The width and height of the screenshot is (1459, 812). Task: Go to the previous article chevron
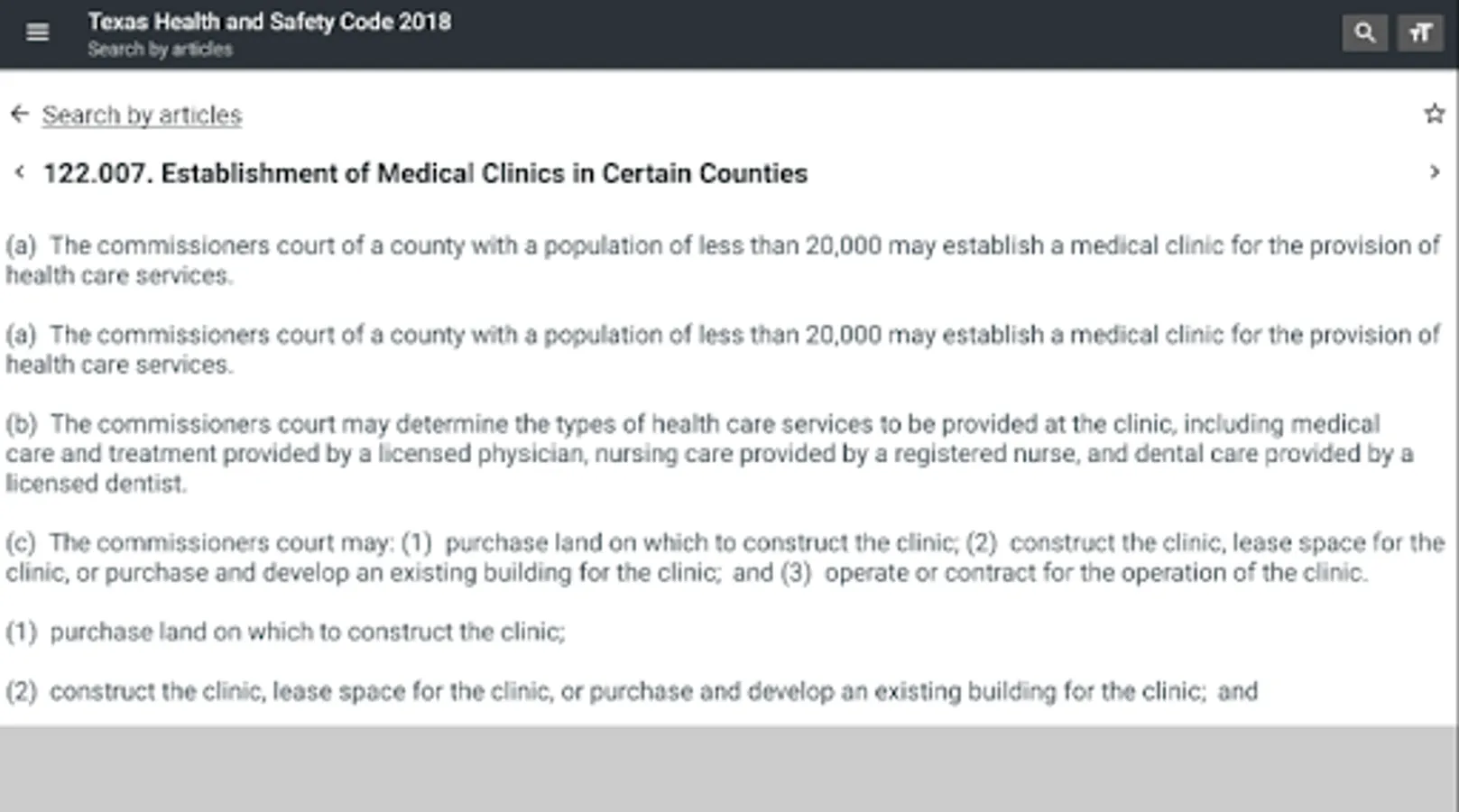pos(19,171)
